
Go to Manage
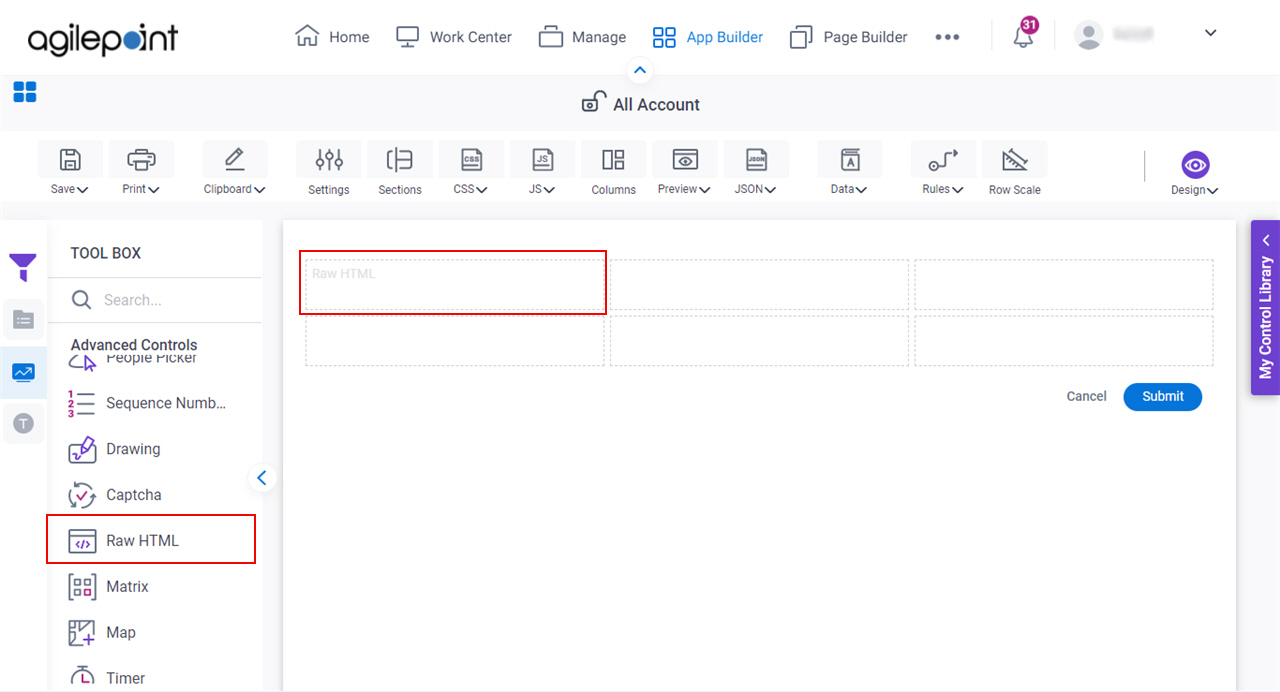click(x=582, y=36)
